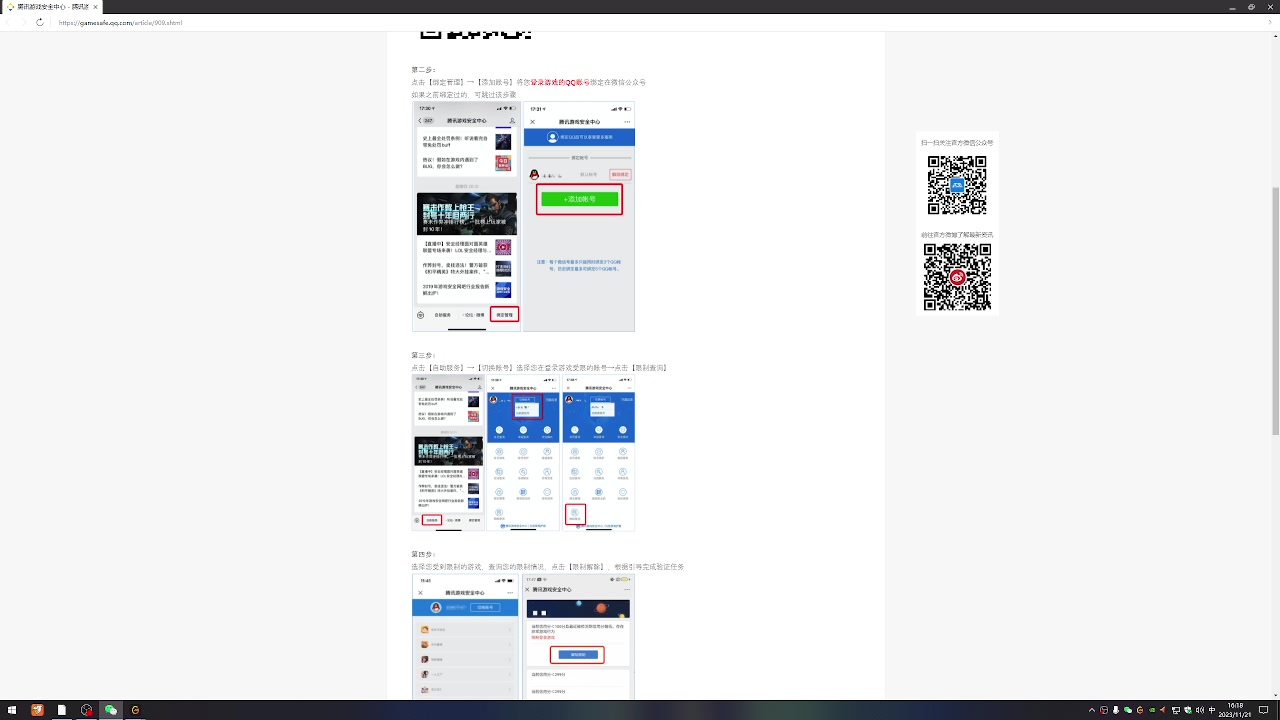Viewport: 1280px width, 720px height.
Task: Open the step four game list screenshot
Action: pyautogui.click(x=465, y=636)
